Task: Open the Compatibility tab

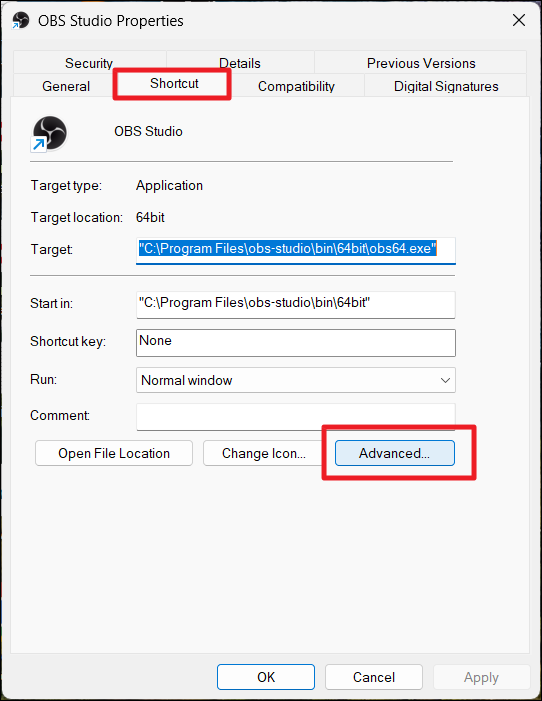Action: [296, 86]
